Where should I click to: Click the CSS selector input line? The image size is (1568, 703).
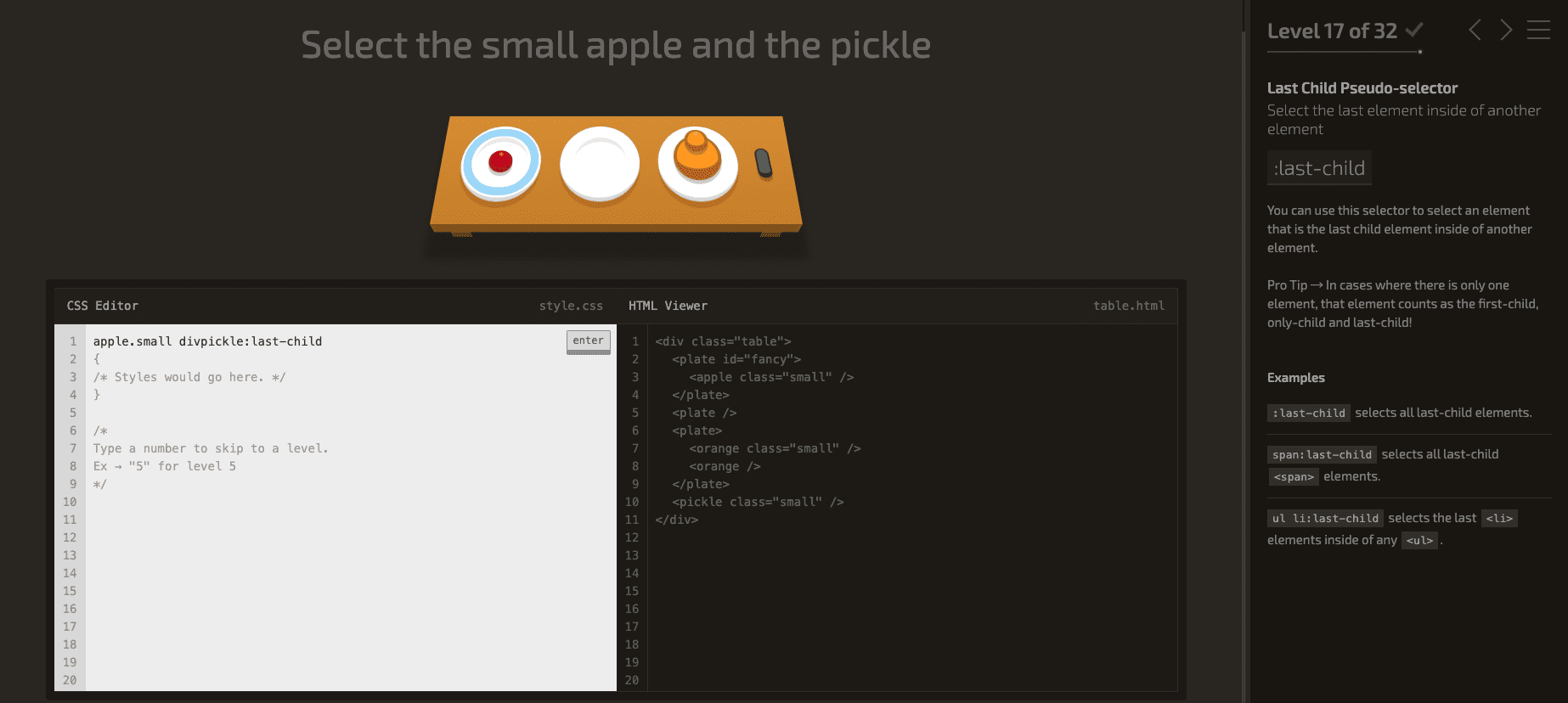(327, 341)
